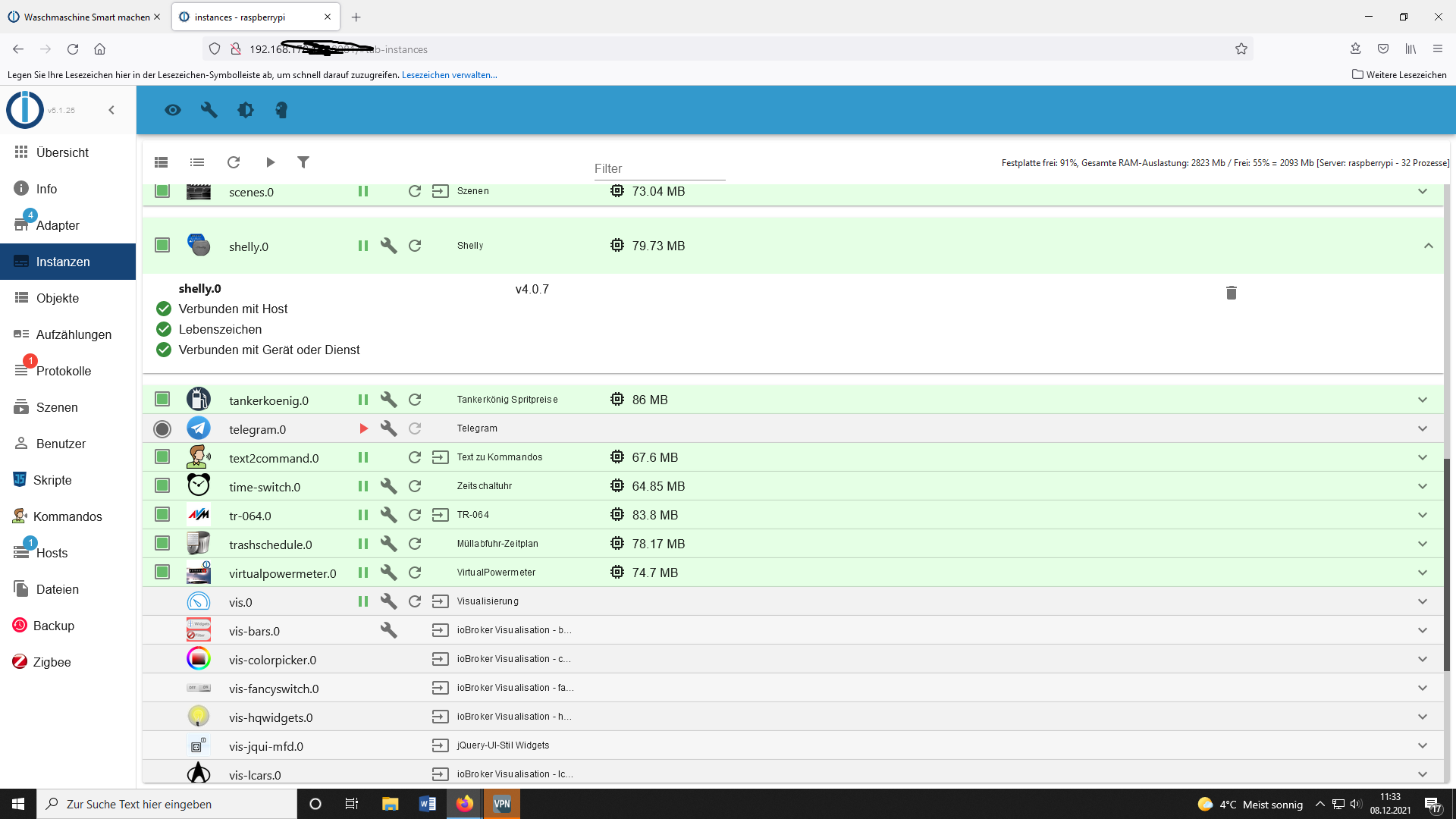This screenshot has height=819, width=1456.
Task: Toggle tr-064.0 status indicator
Action: (162, 514)
